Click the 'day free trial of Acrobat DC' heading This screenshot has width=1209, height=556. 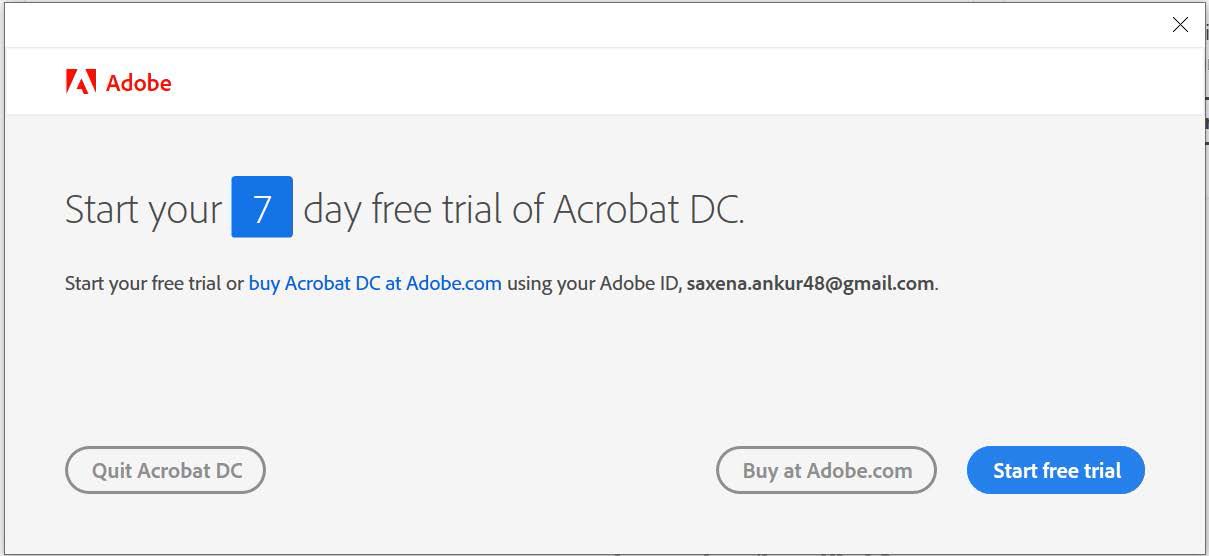point(523,209)
